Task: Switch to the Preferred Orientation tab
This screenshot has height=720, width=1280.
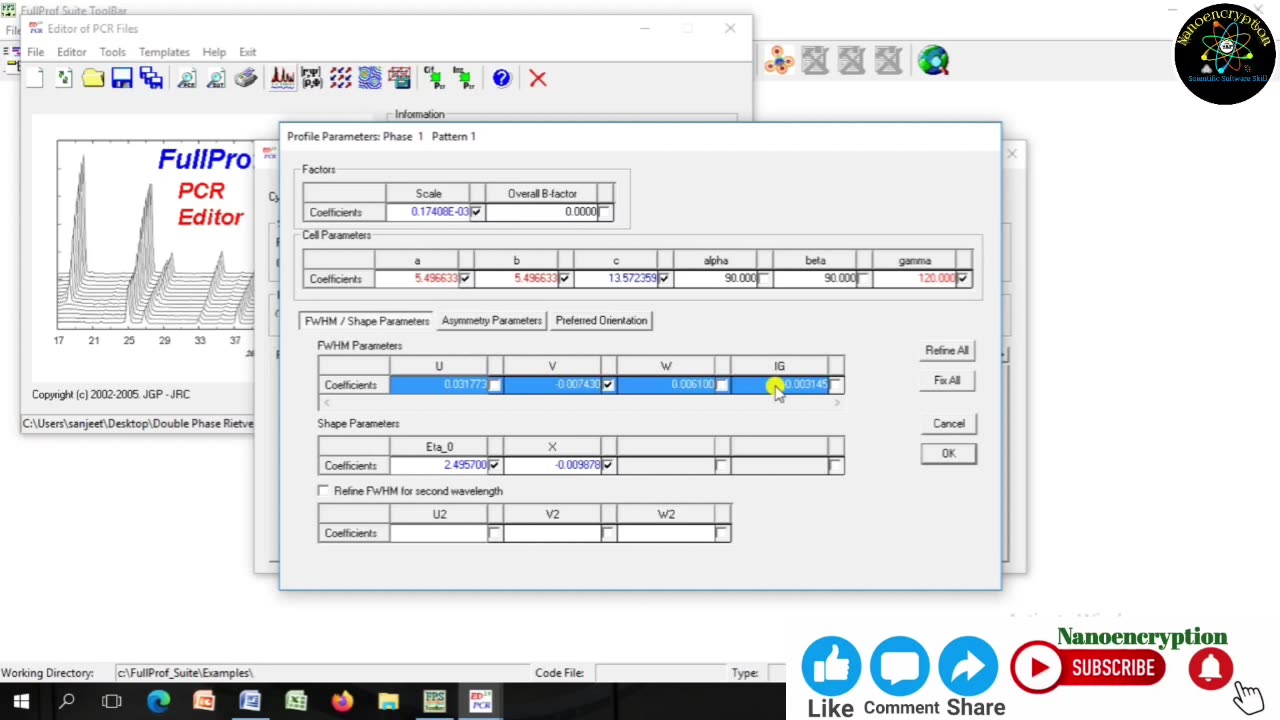Action: point(601,321)
